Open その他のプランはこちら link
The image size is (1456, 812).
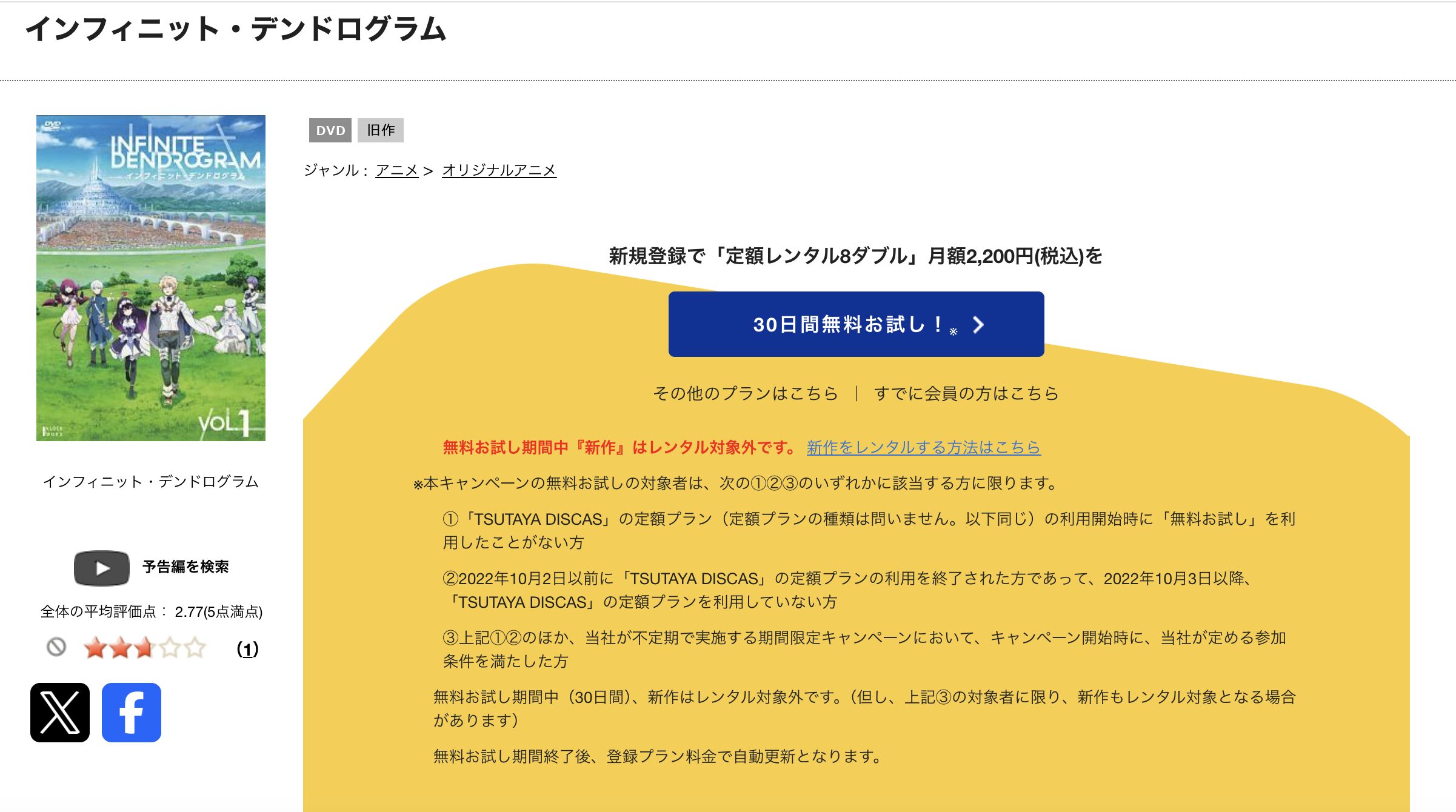(746, 393)
